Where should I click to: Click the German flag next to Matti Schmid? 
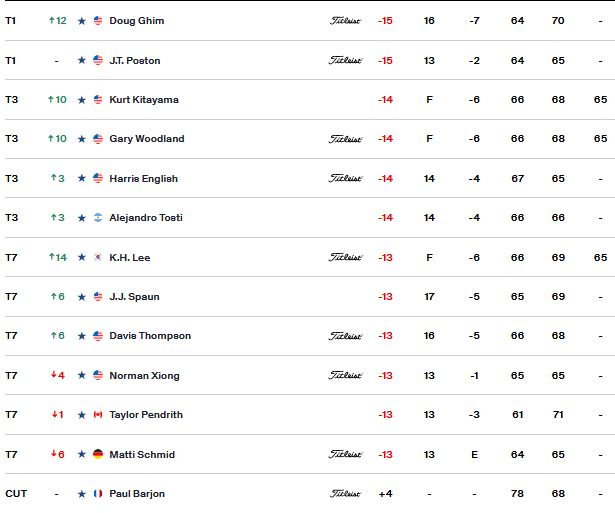pyautogui.click(x=98, y=454)
